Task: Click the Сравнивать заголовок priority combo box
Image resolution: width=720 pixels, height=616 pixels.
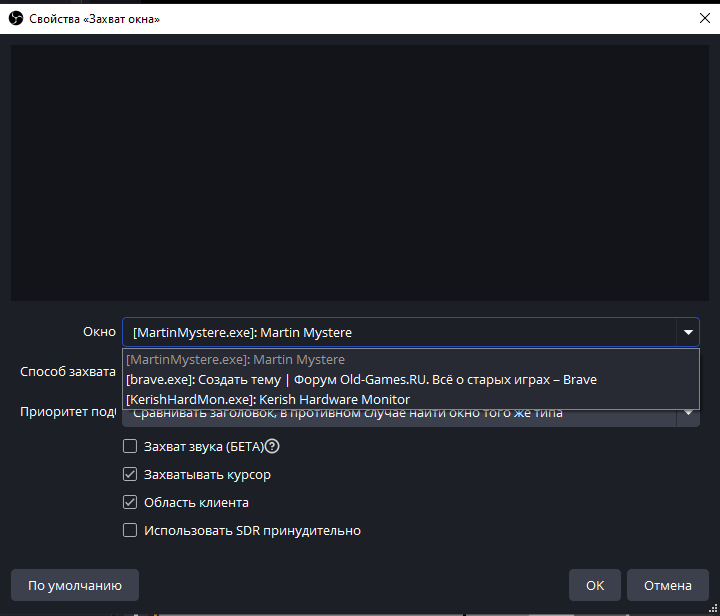Action: click(400, 415)
